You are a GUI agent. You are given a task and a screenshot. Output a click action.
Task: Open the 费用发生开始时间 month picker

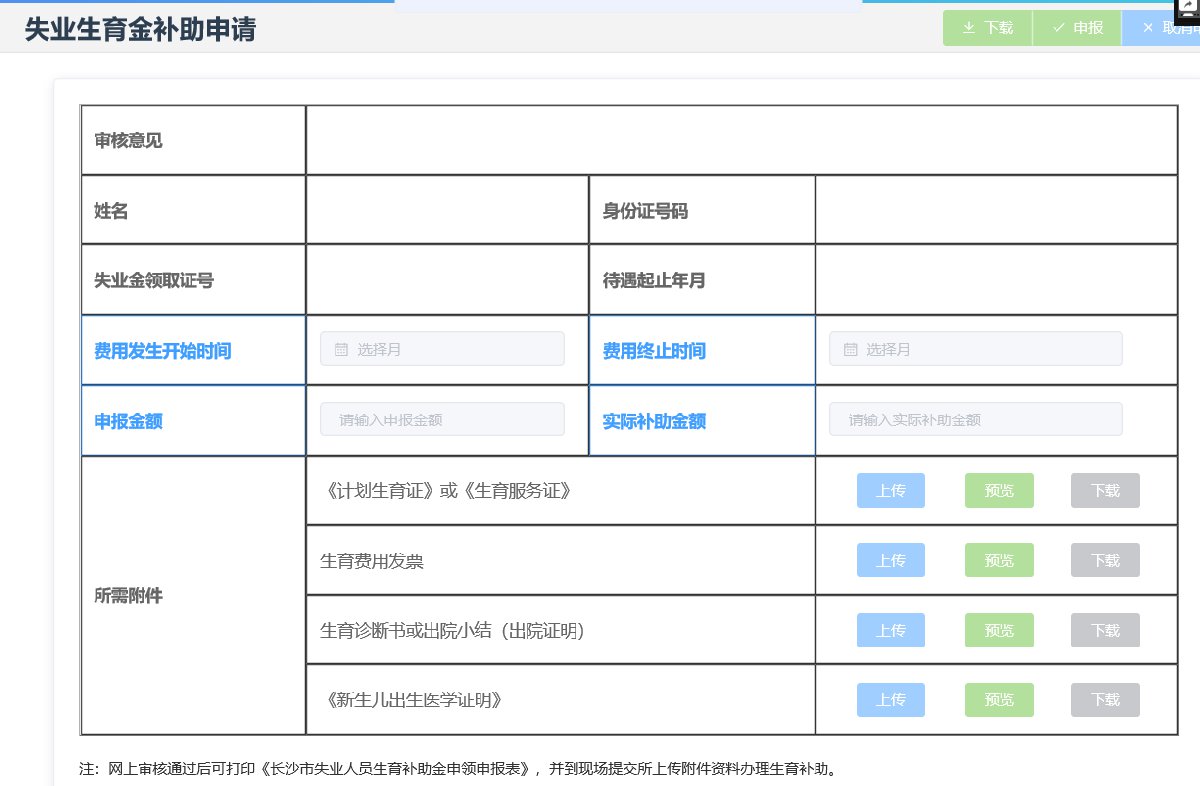(x=450, y=349)
